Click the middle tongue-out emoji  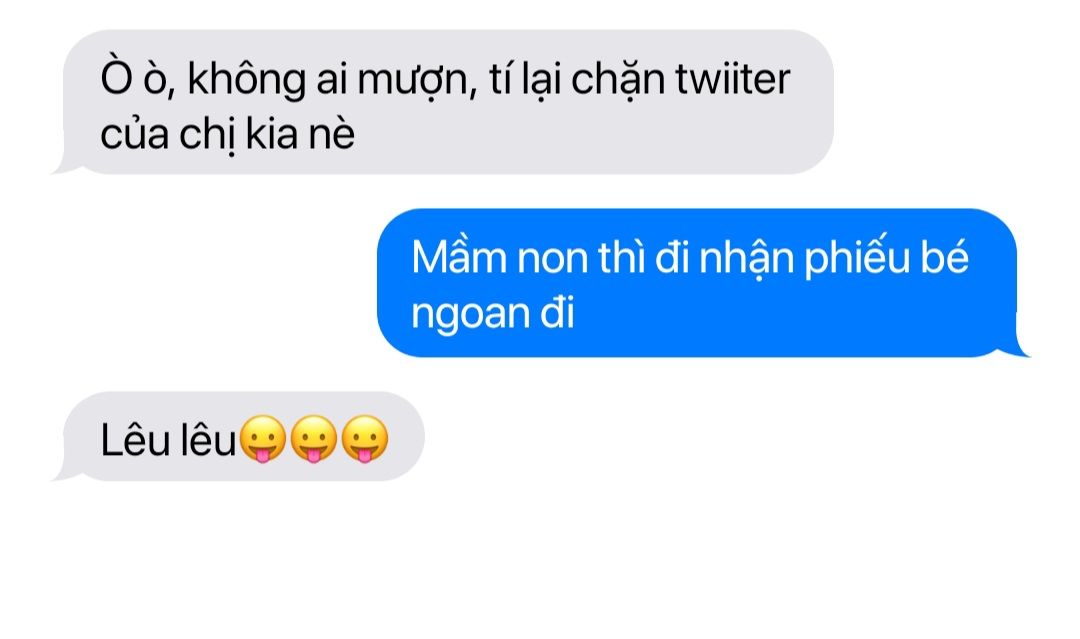[x=313, y=439]
